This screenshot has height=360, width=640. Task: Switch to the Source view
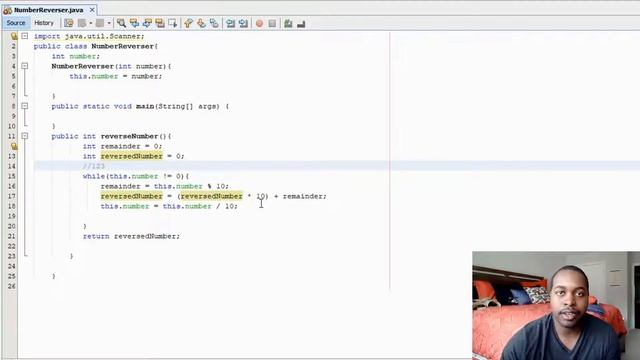point(16,23)
